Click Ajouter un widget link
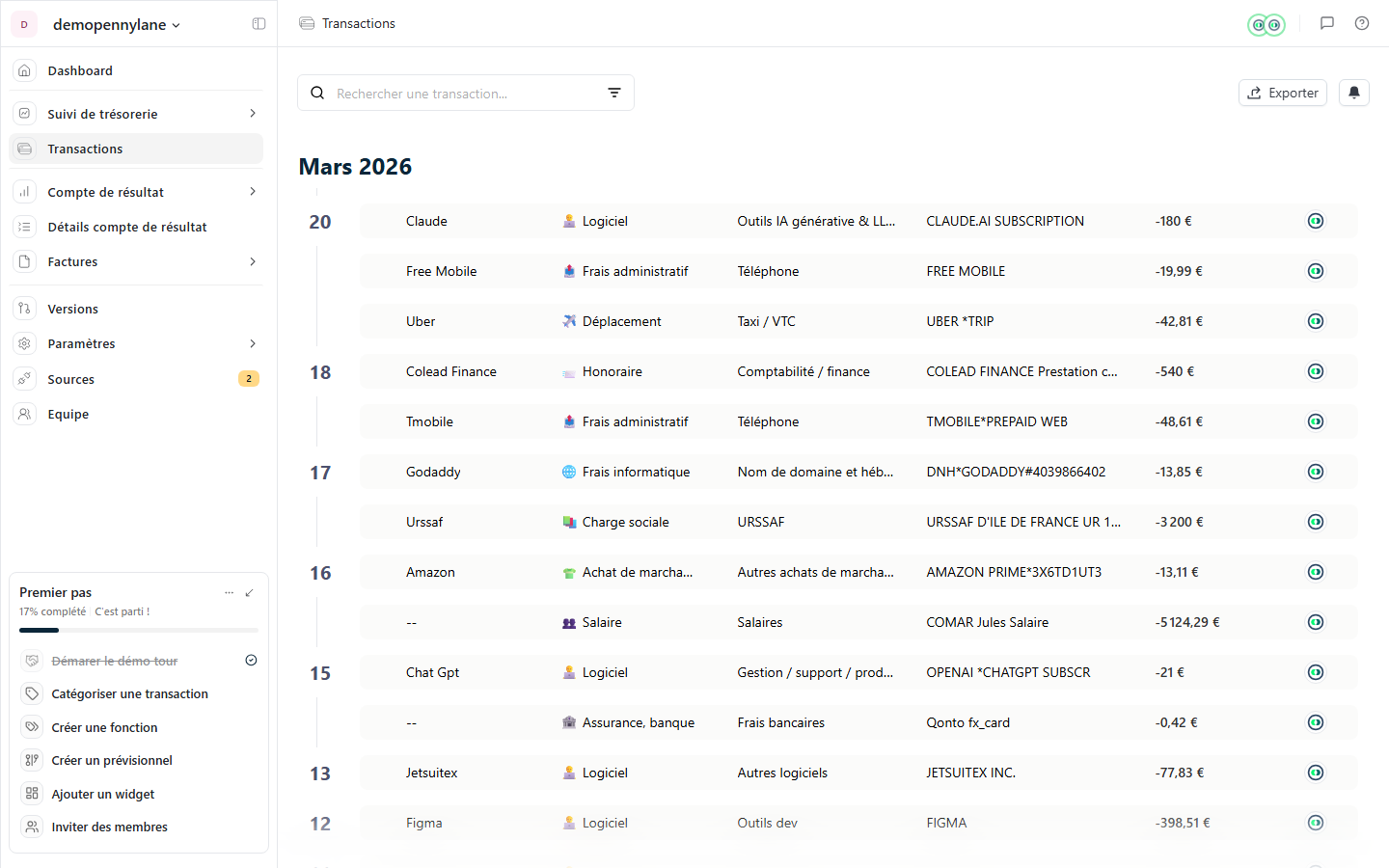This screenshot has width=1389, height=868. (103, 794)
